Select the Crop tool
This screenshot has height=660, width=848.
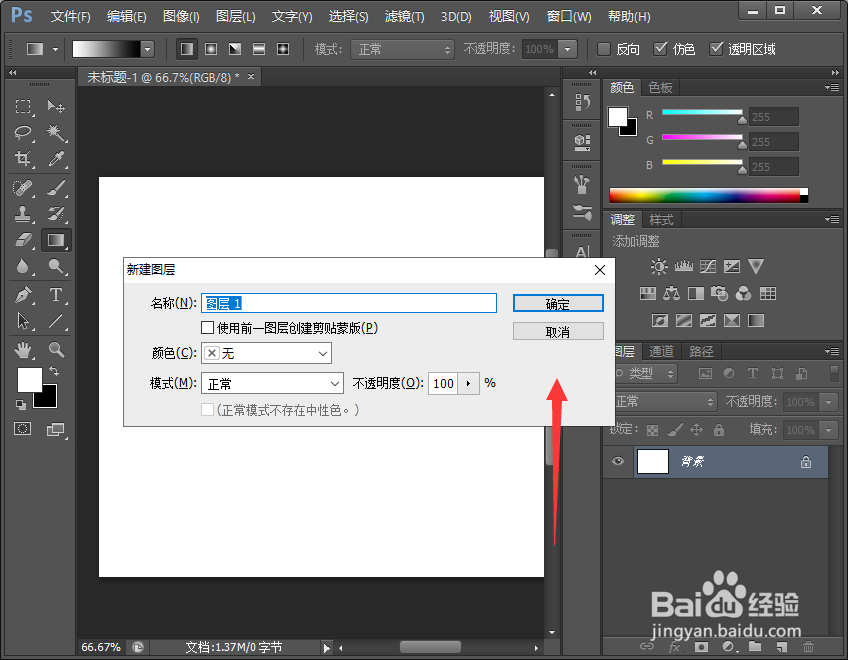(23, 159)
